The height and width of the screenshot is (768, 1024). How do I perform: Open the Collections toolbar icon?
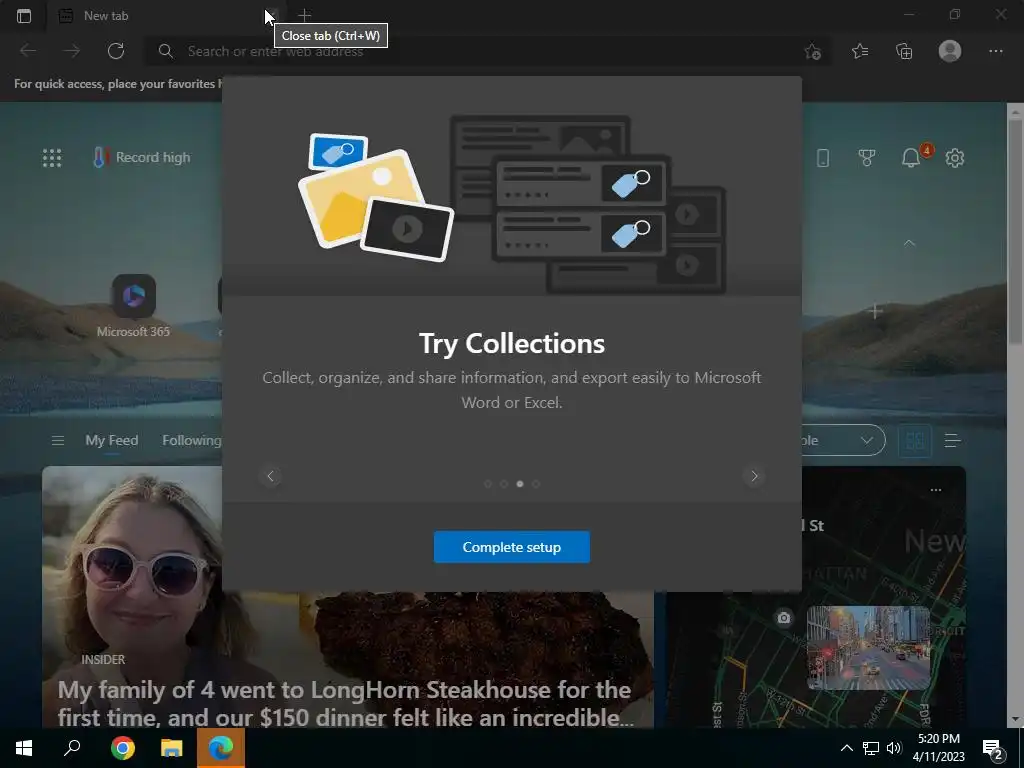click(904, 51)
